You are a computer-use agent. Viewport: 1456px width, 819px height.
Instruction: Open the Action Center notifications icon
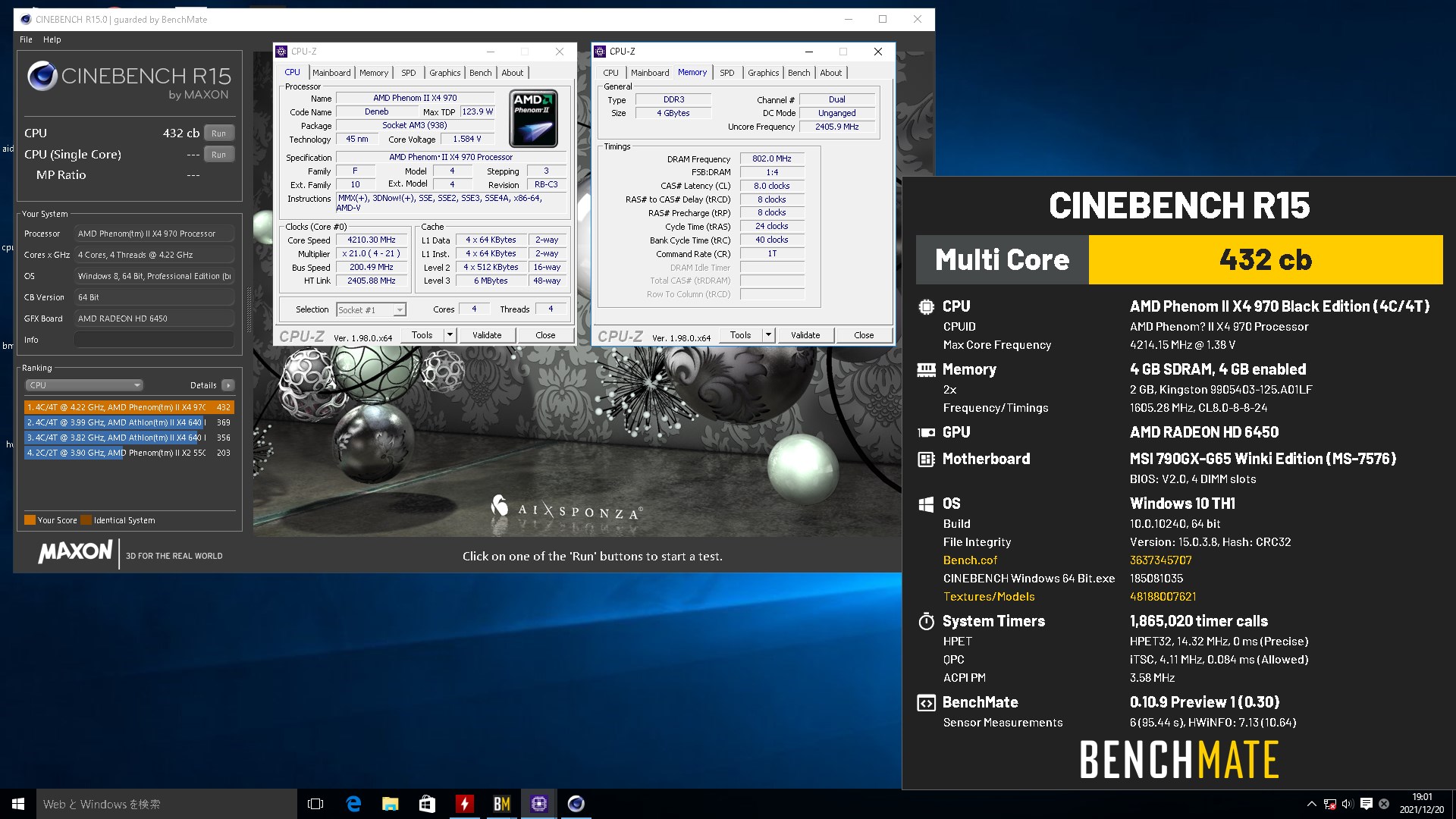point(1366,804)
